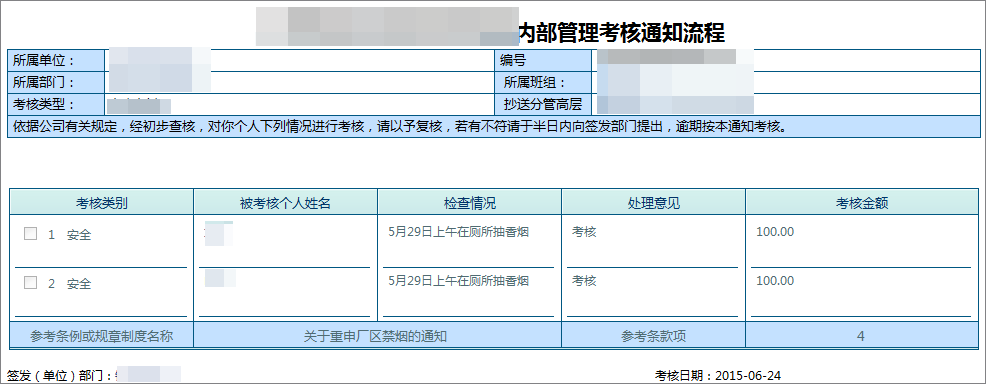The width and height of the screenshot is (986, 384).
Task: Select the 检查情况 column header
Action: (x=470, y=203)
